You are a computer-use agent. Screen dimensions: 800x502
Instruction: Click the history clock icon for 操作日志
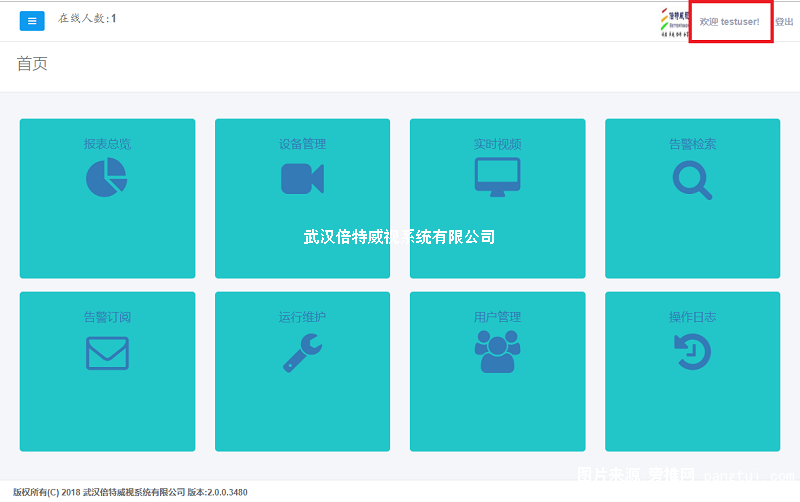[692, 352]
